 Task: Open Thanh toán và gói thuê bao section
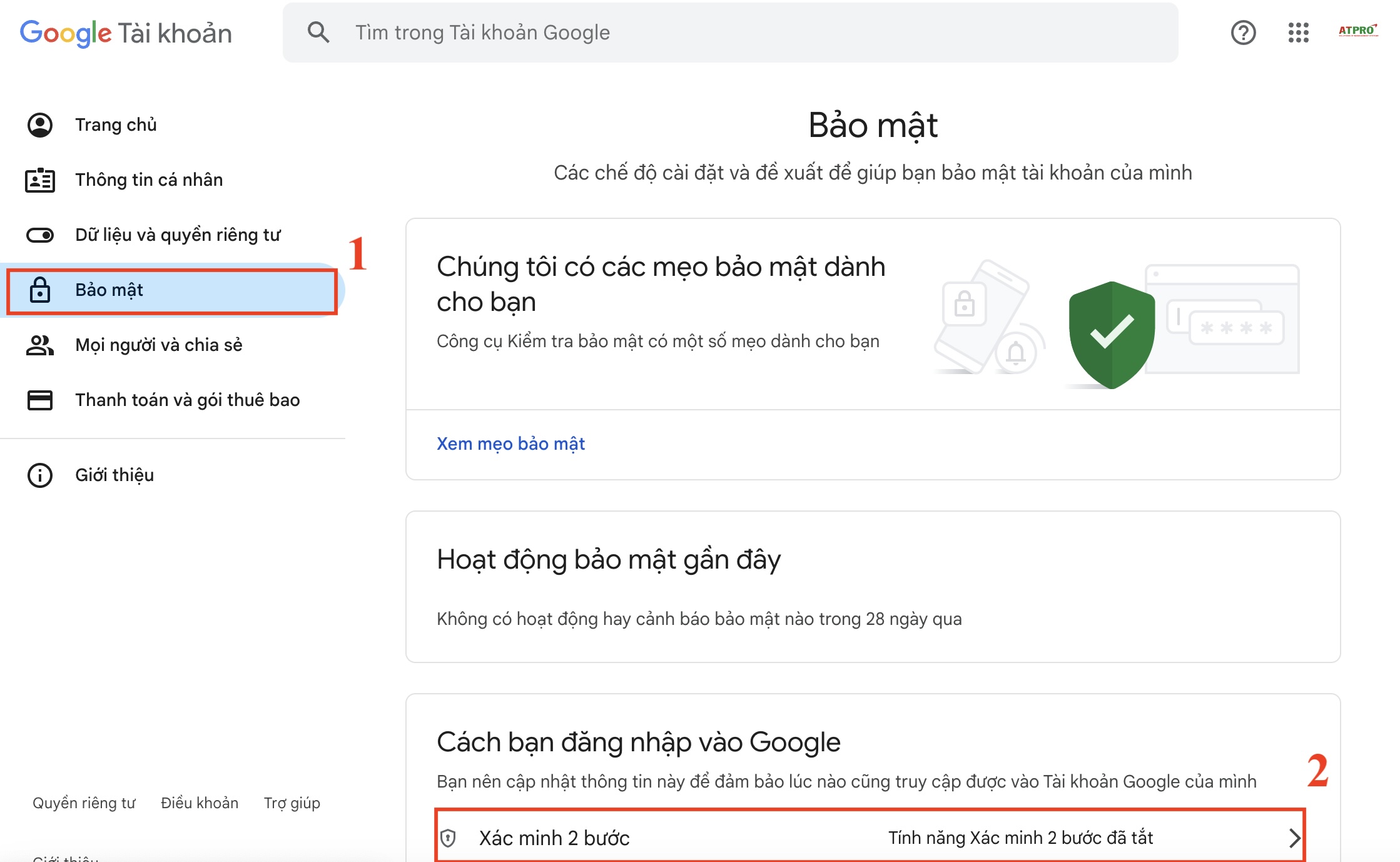(x=173, y=400)
